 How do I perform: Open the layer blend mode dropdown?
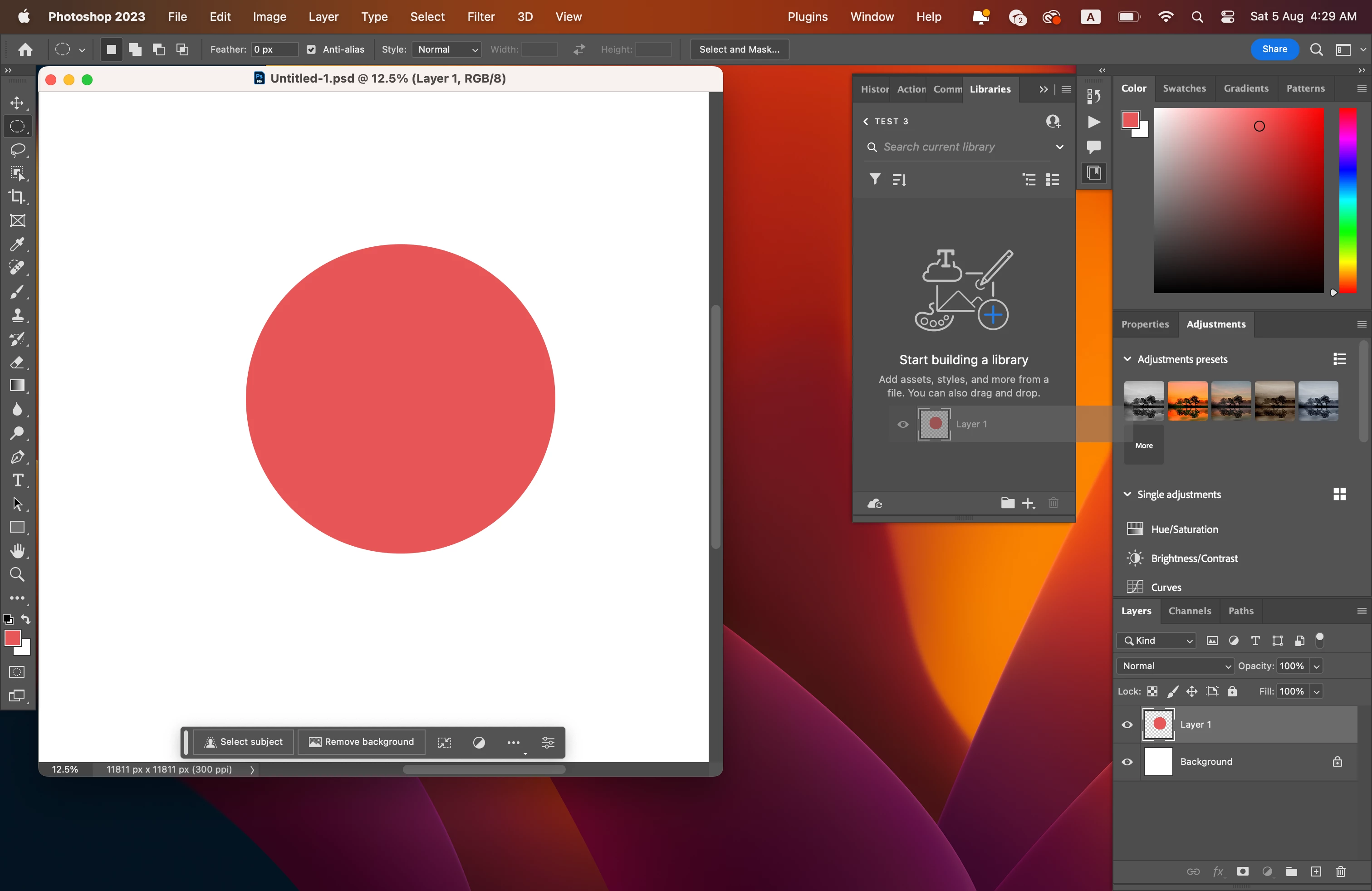click(1175, 666)
